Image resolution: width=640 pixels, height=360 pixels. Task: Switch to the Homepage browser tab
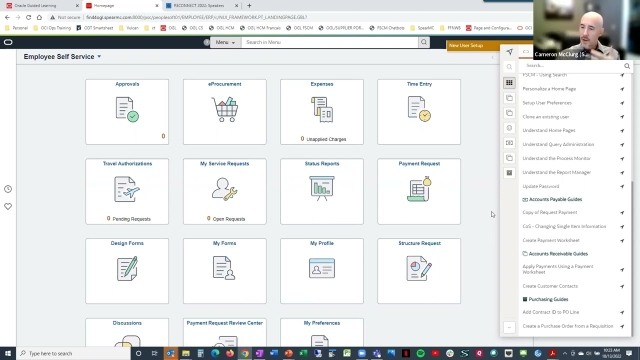[x=121, y=6]
